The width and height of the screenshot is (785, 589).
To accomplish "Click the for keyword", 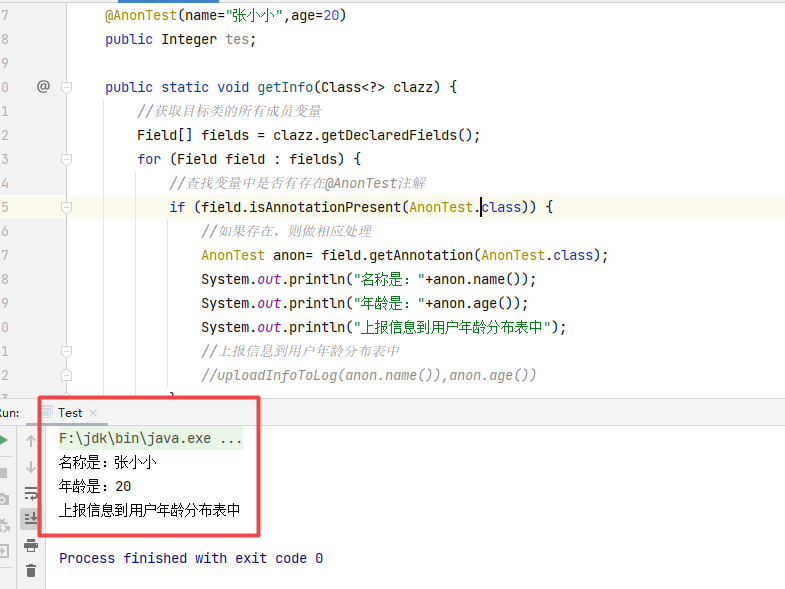I will 149,159.
